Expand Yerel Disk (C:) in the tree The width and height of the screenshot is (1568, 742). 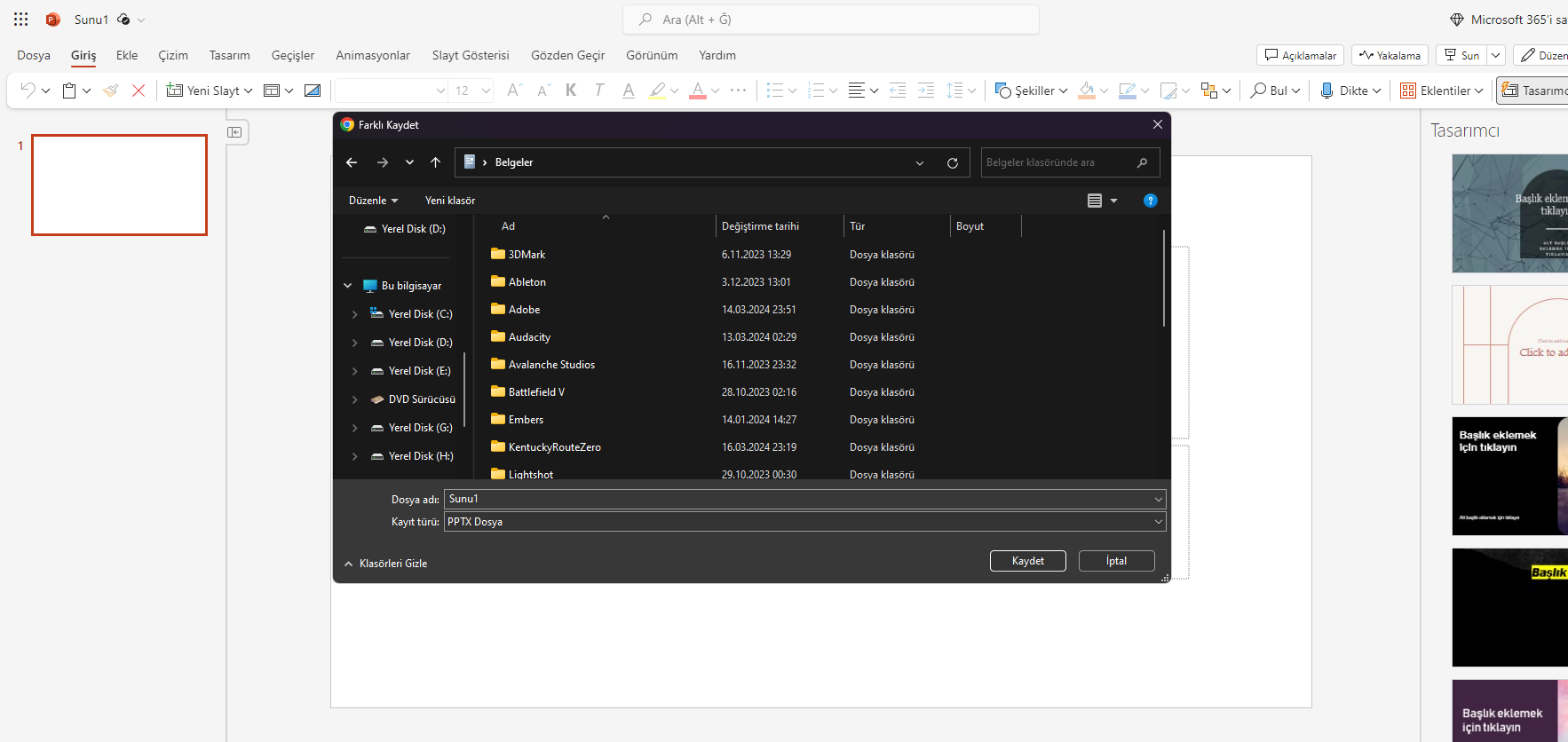[x=355, y=314]
